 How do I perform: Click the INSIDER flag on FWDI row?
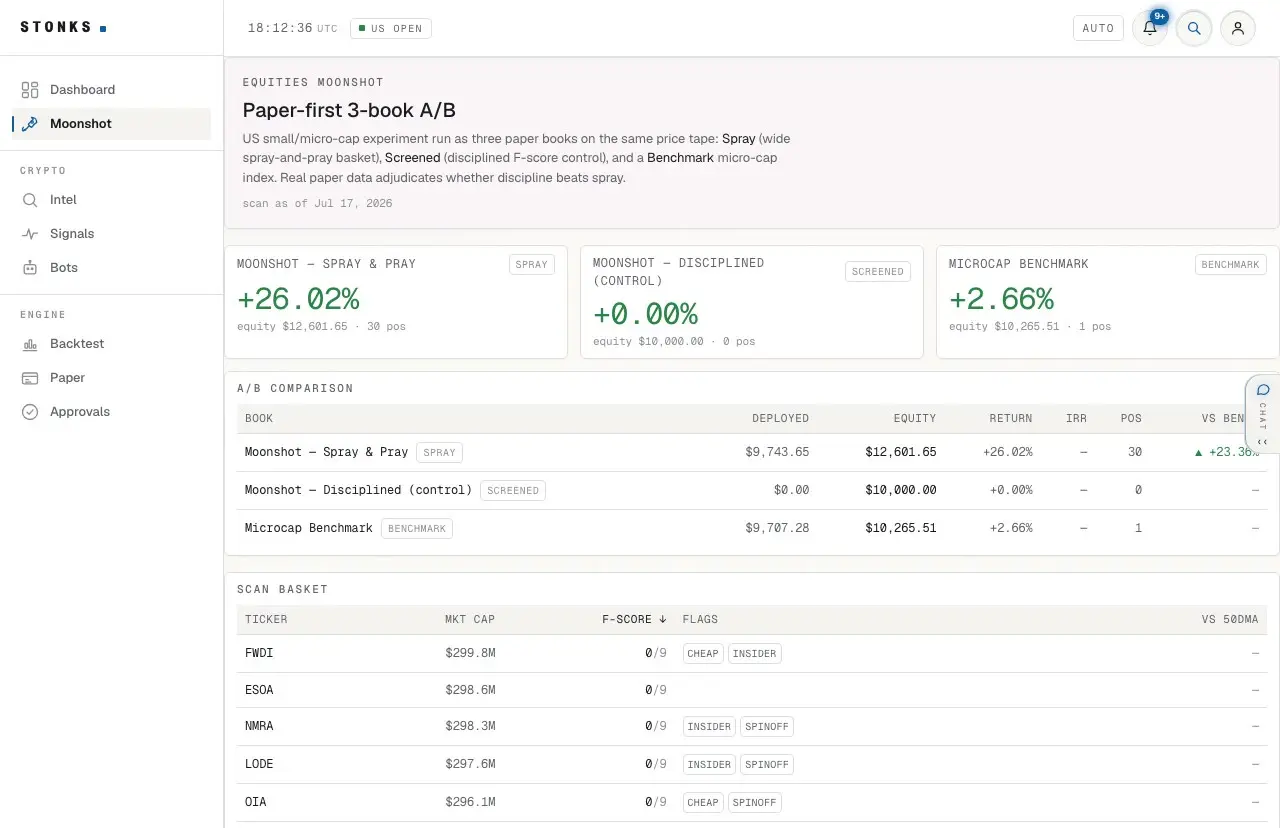754,653
